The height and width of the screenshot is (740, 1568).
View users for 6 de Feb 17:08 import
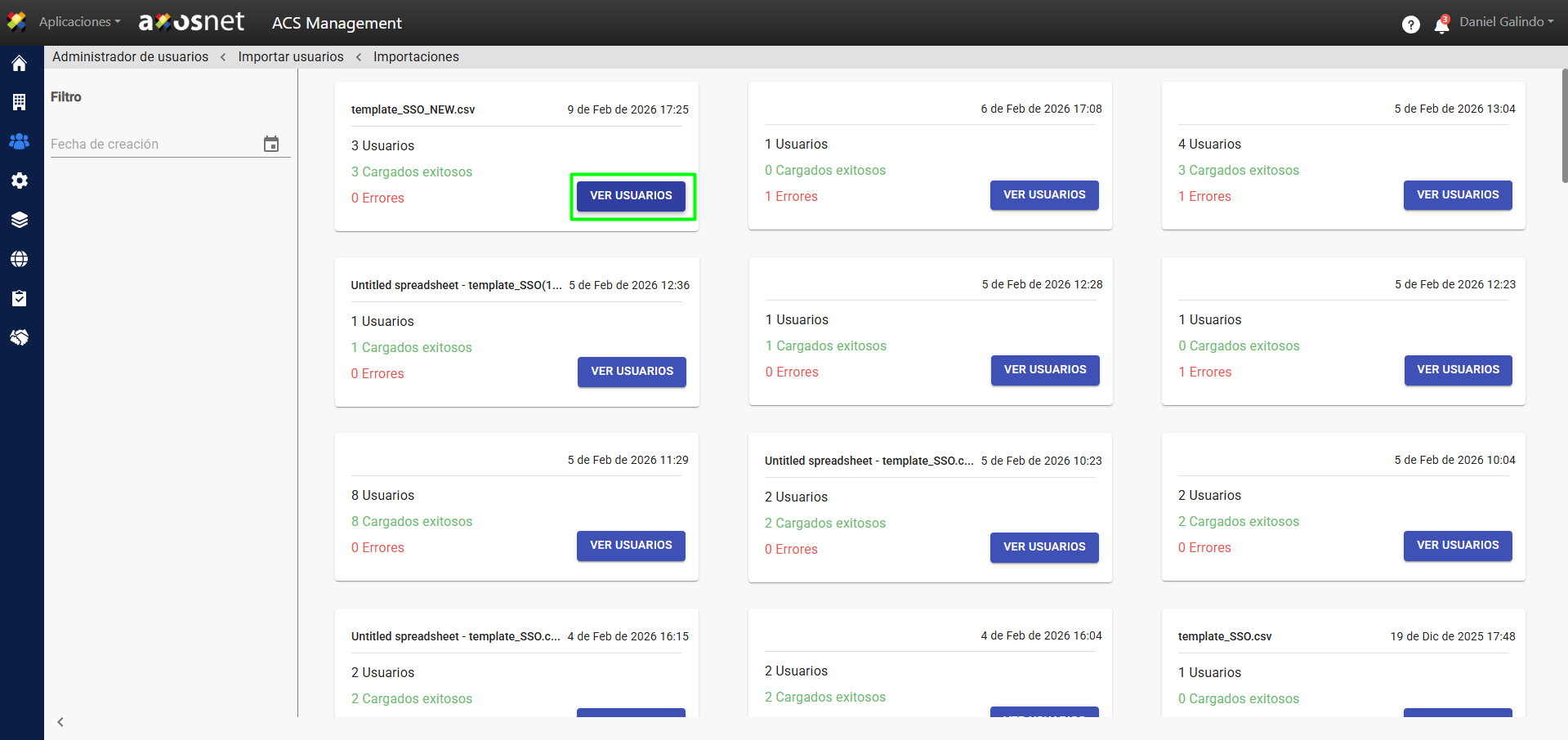1044,195
